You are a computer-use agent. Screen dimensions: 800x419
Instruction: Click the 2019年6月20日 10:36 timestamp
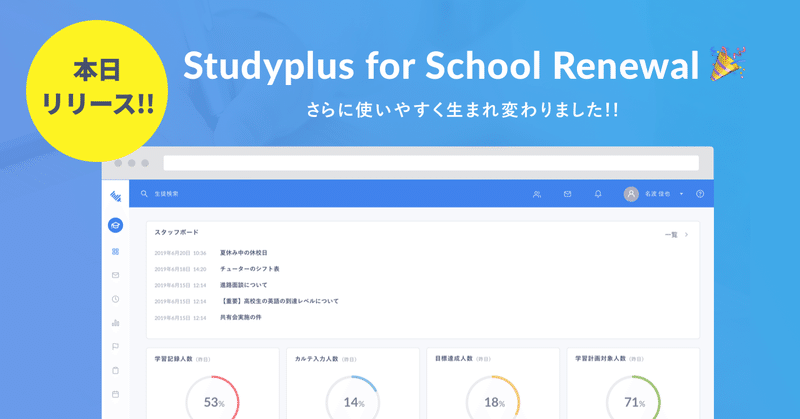(x=180, y=253)
